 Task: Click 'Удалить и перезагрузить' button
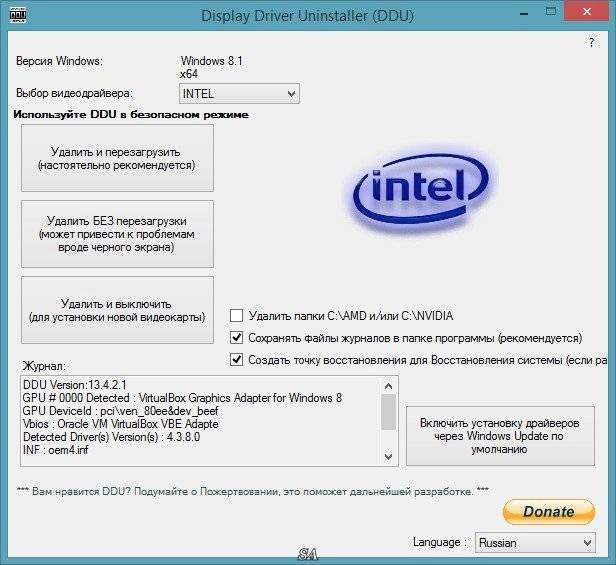click(x=117, y=158)
